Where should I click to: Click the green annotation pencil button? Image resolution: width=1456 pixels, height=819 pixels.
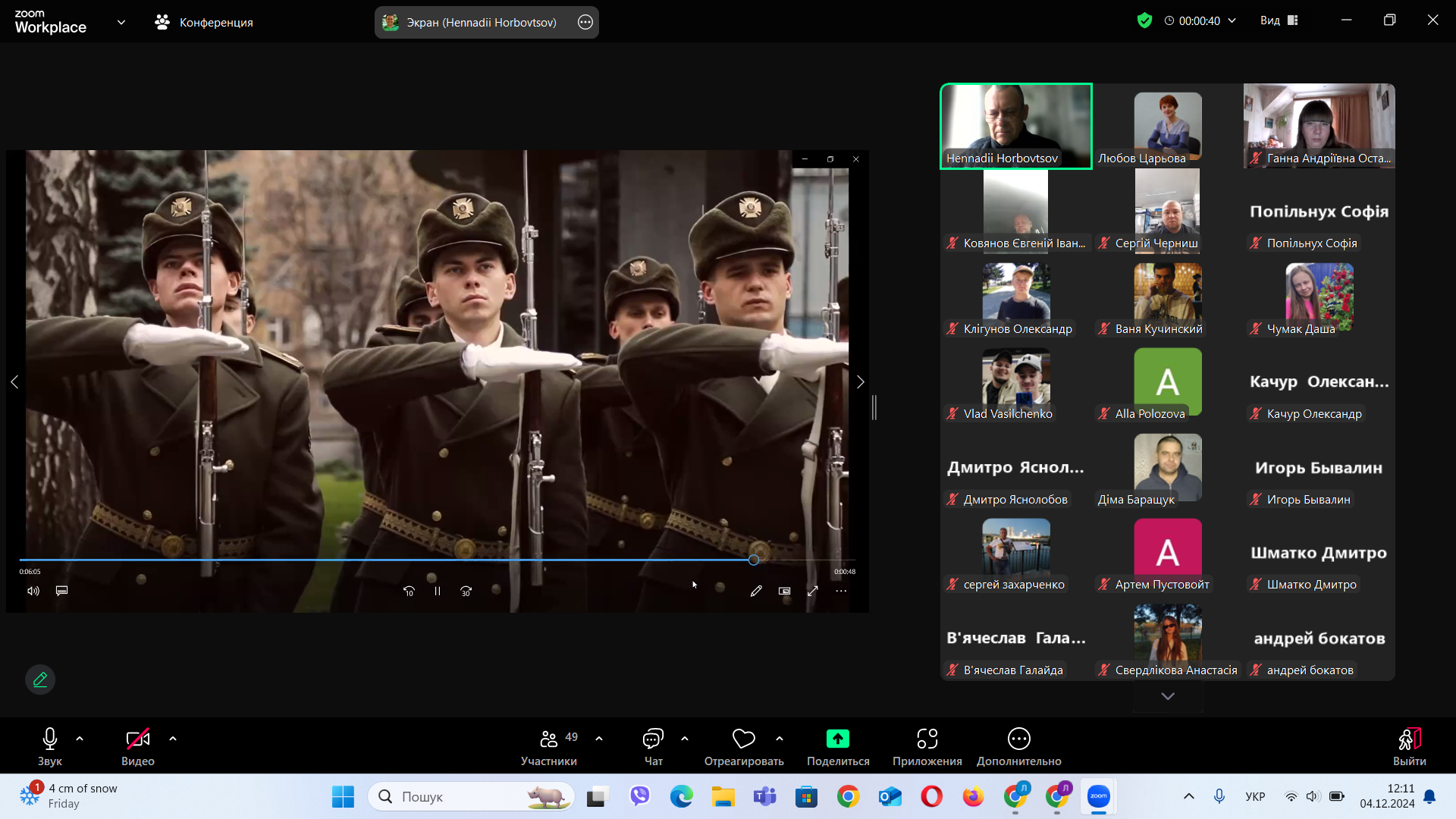(40, 679)
